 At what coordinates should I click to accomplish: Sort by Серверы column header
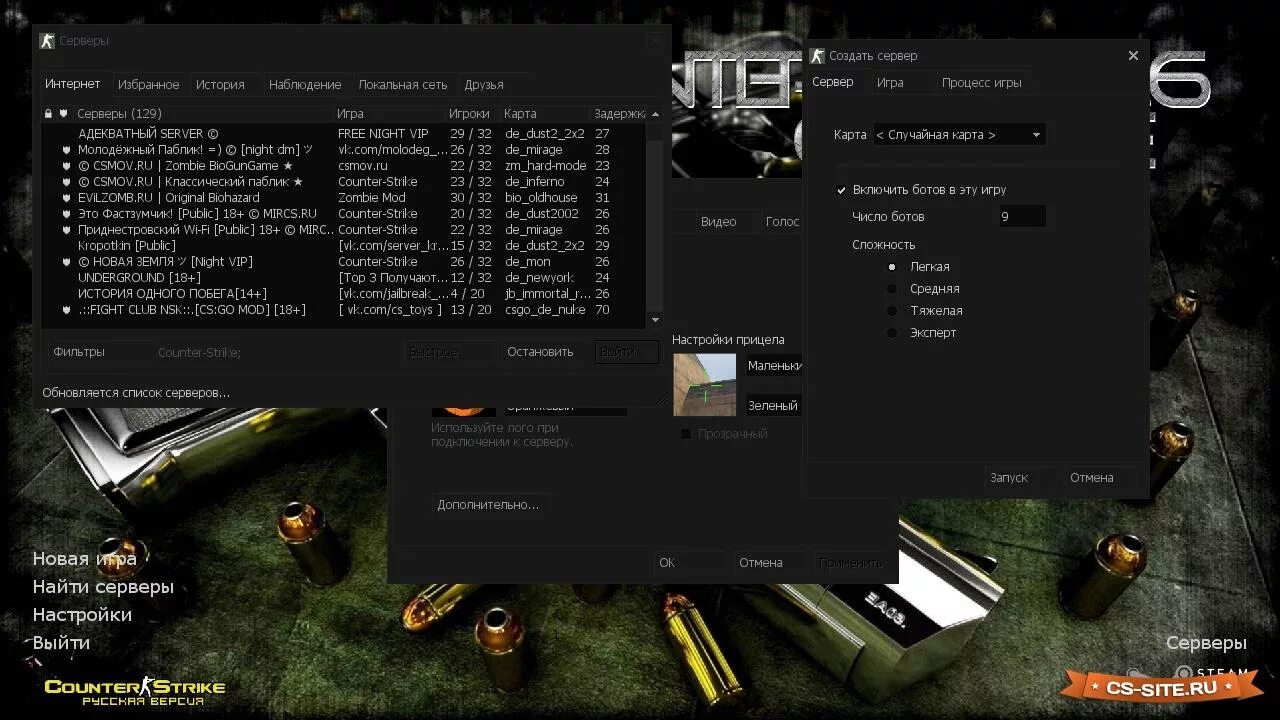pos(202,114)
